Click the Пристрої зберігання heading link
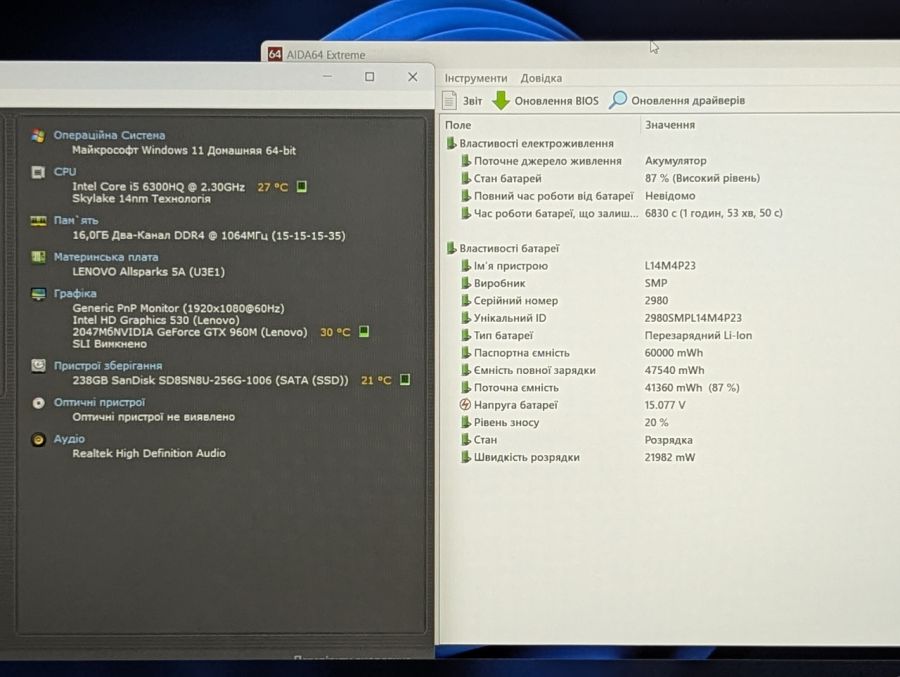Image resolution: width=900 pixels, height=677 pixels. 107,366
